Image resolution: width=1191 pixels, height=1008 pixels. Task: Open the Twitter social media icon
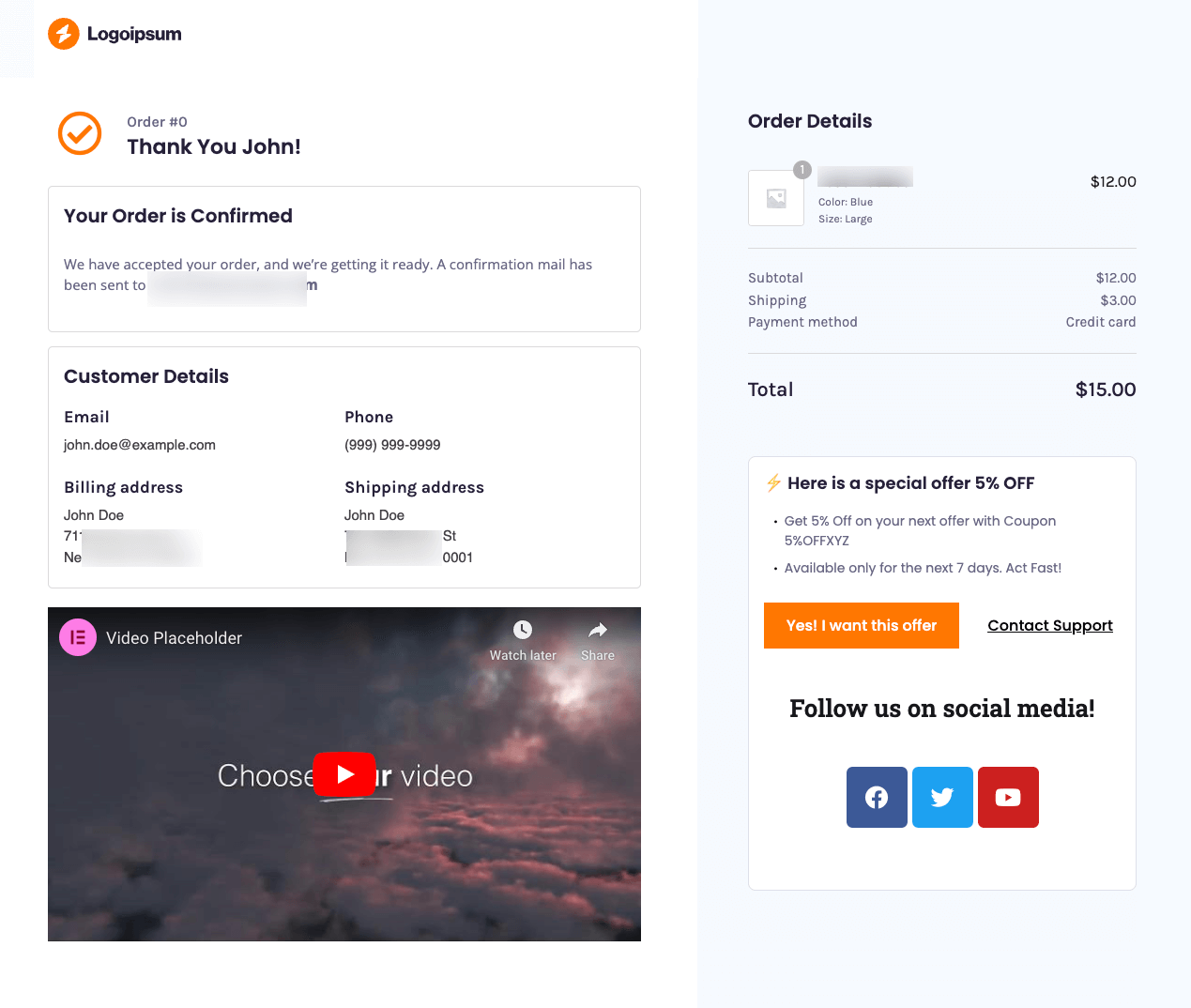[x=942, y=797]
